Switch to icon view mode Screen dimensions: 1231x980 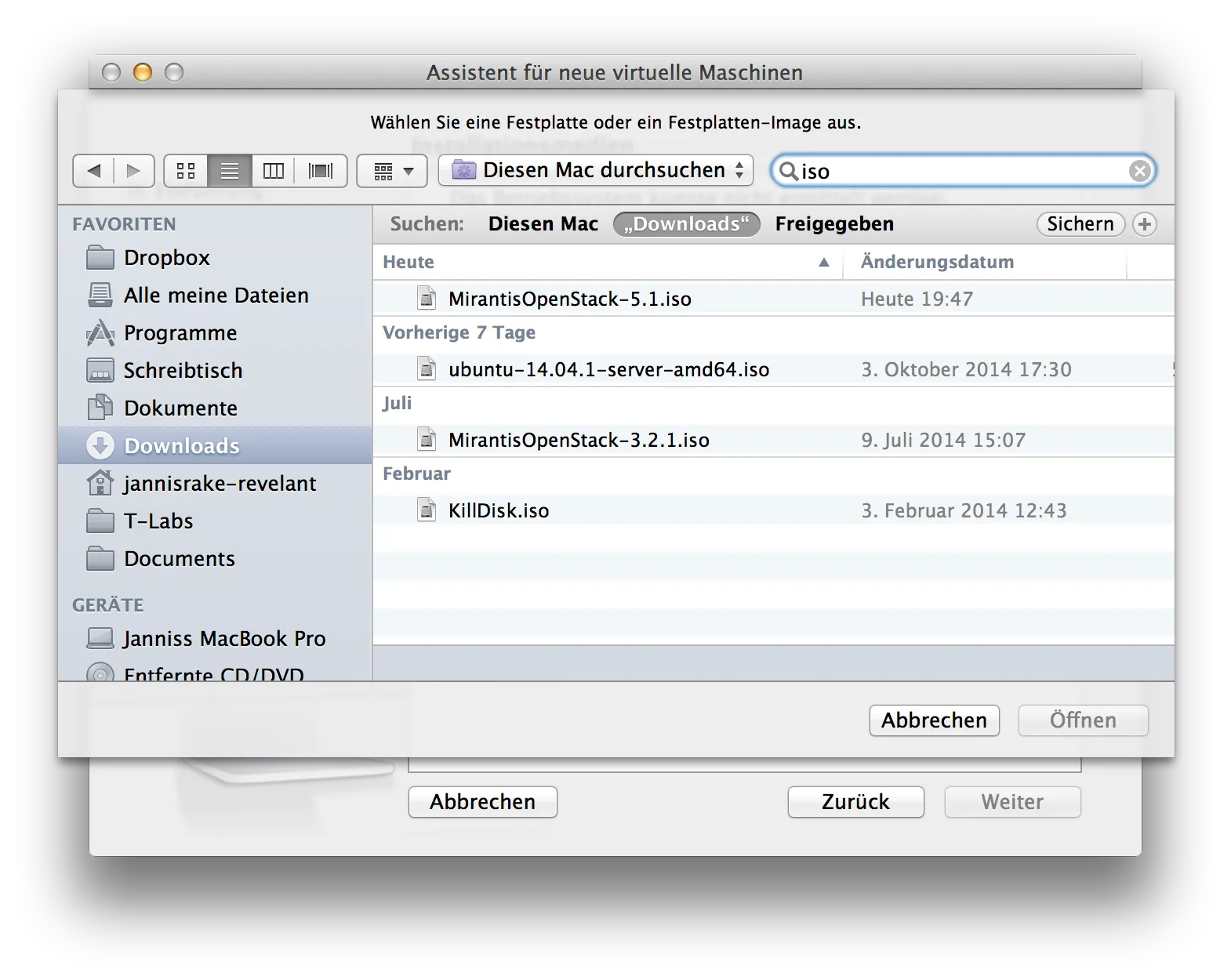tap(186, 171)
